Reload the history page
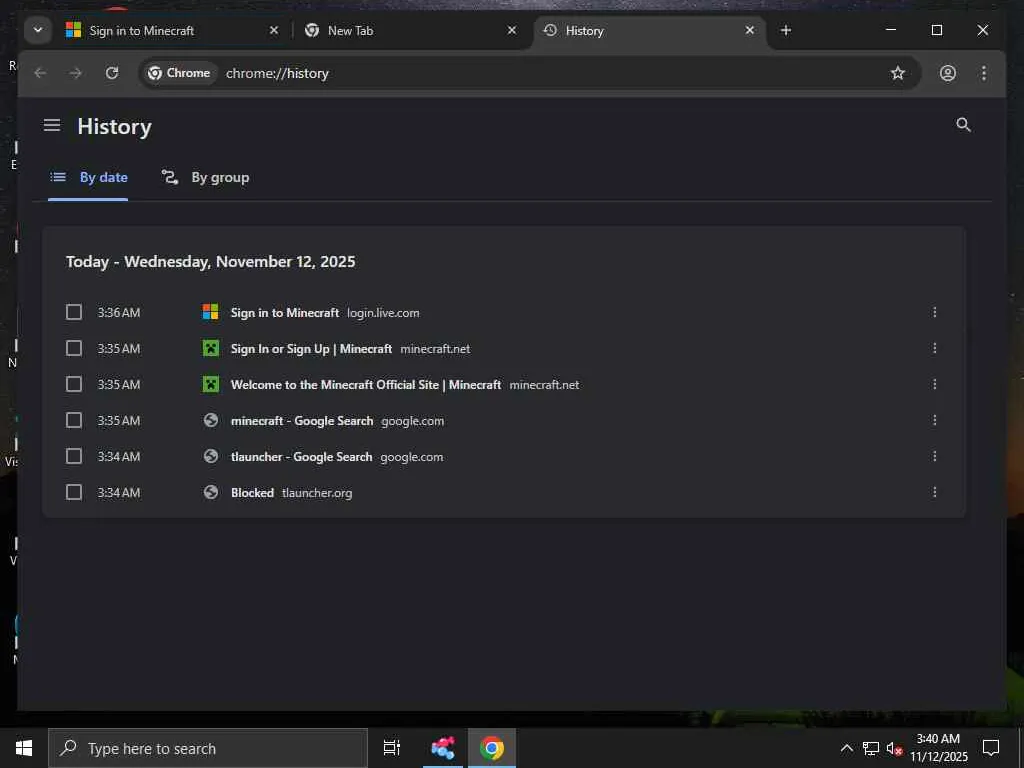Viewport: 1024px width, 768px height. click(x=112, y=73)
